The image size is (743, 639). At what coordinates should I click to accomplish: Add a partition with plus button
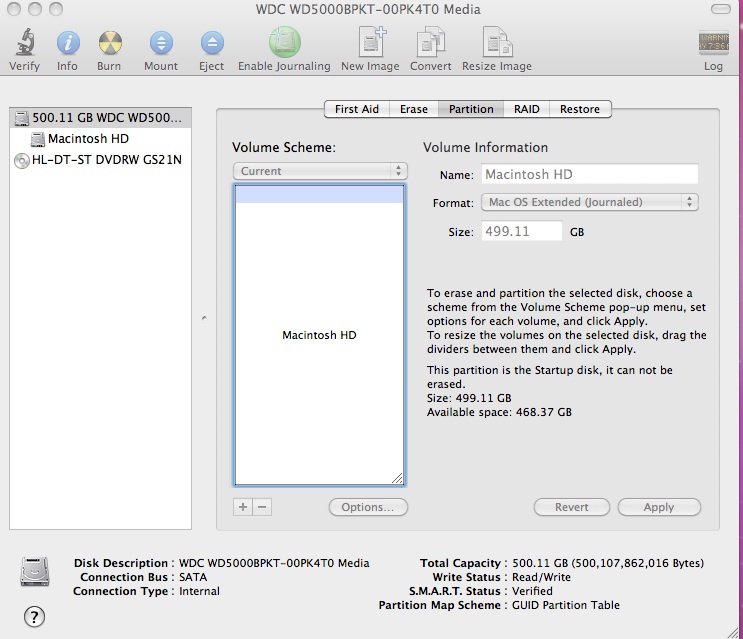(x=243, y=507)
